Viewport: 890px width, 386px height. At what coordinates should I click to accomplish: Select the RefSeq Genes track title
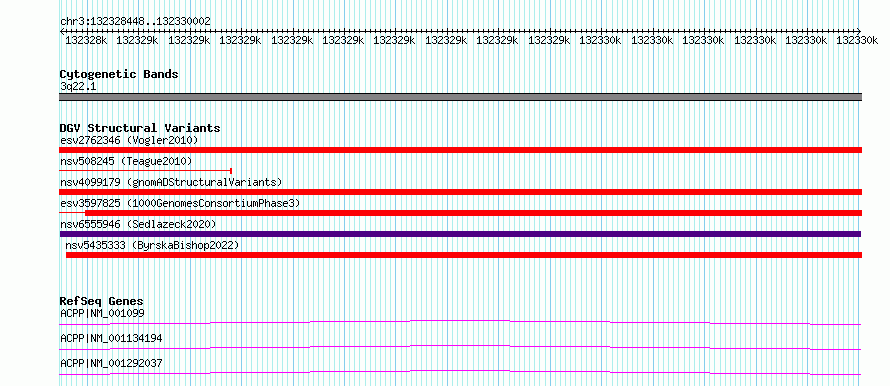(x=102, y=301)
